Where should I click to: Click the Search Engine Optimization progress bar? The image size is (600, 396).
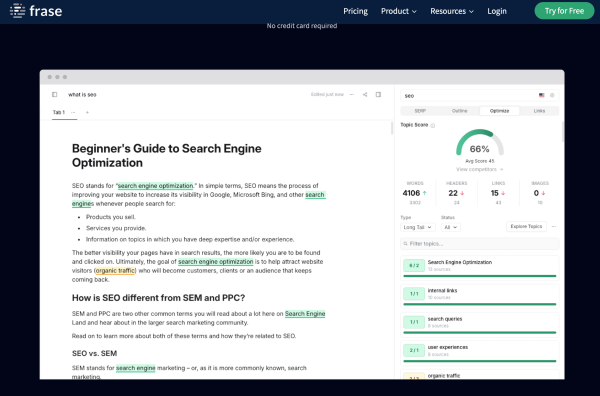[479, 276]
